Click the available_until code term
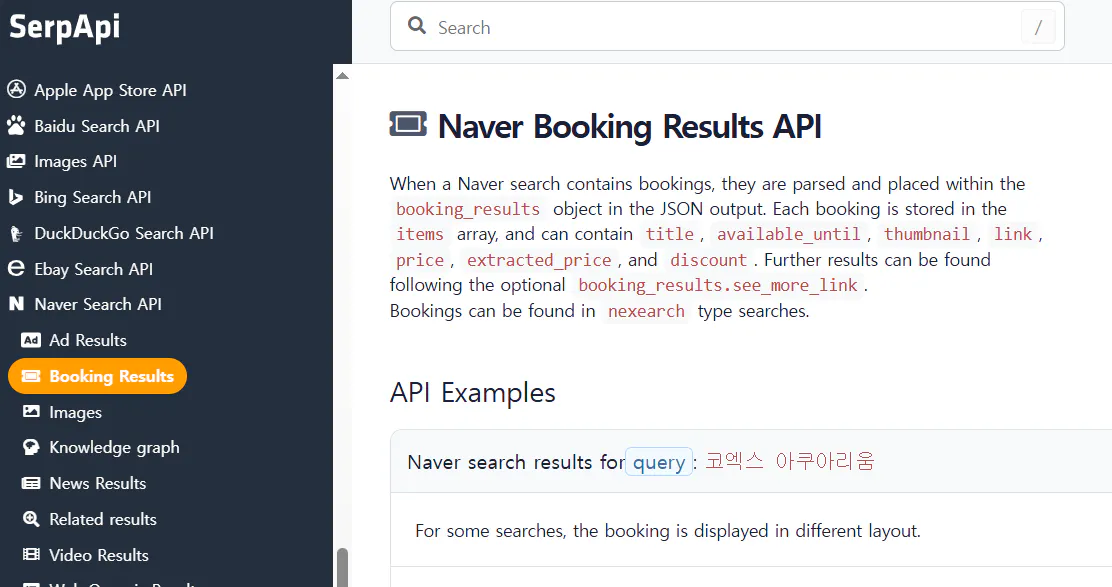This screenshot has height=587, width=1112. point(788,235)
